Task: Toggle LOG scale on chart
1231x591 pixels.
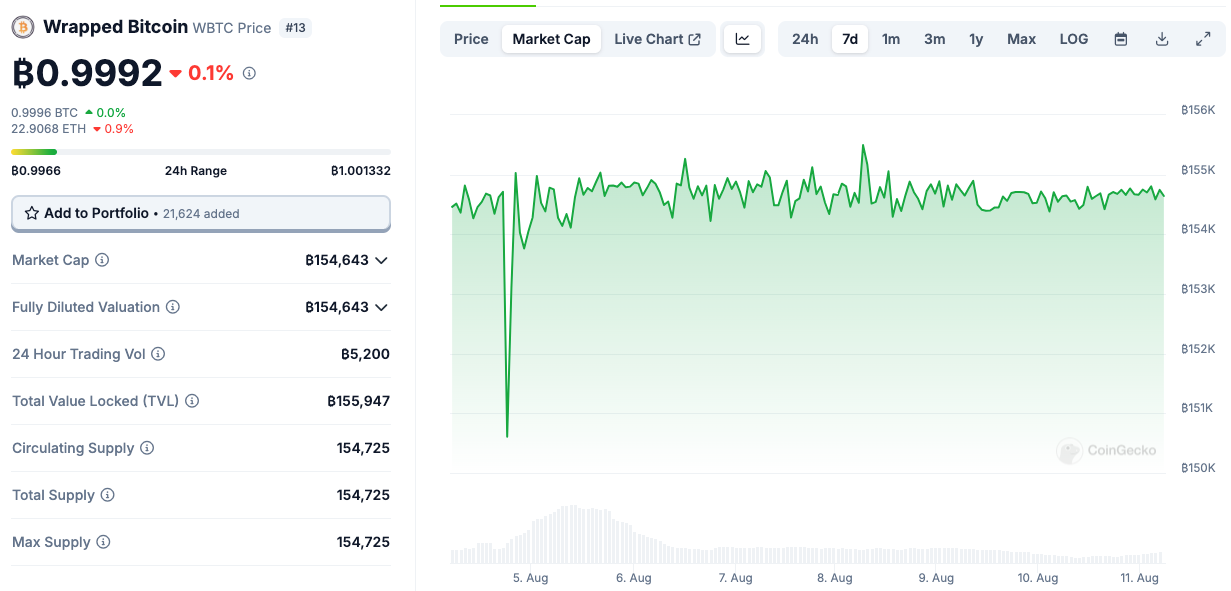Action: [x=1074, y=39]
